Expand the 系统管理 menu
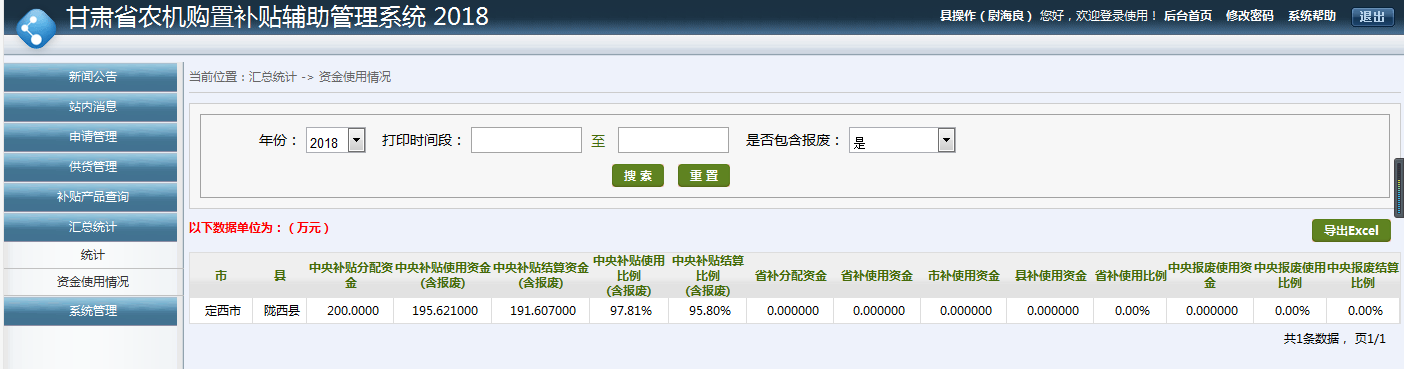 92,311
